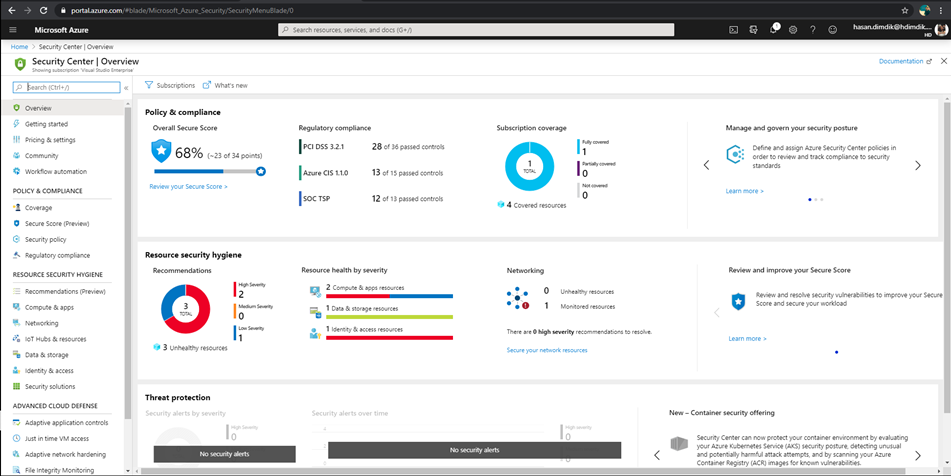Go to Home in the breadcrumb
The height and width of the screenshot is (476, 951).
(x=19, y=47)
